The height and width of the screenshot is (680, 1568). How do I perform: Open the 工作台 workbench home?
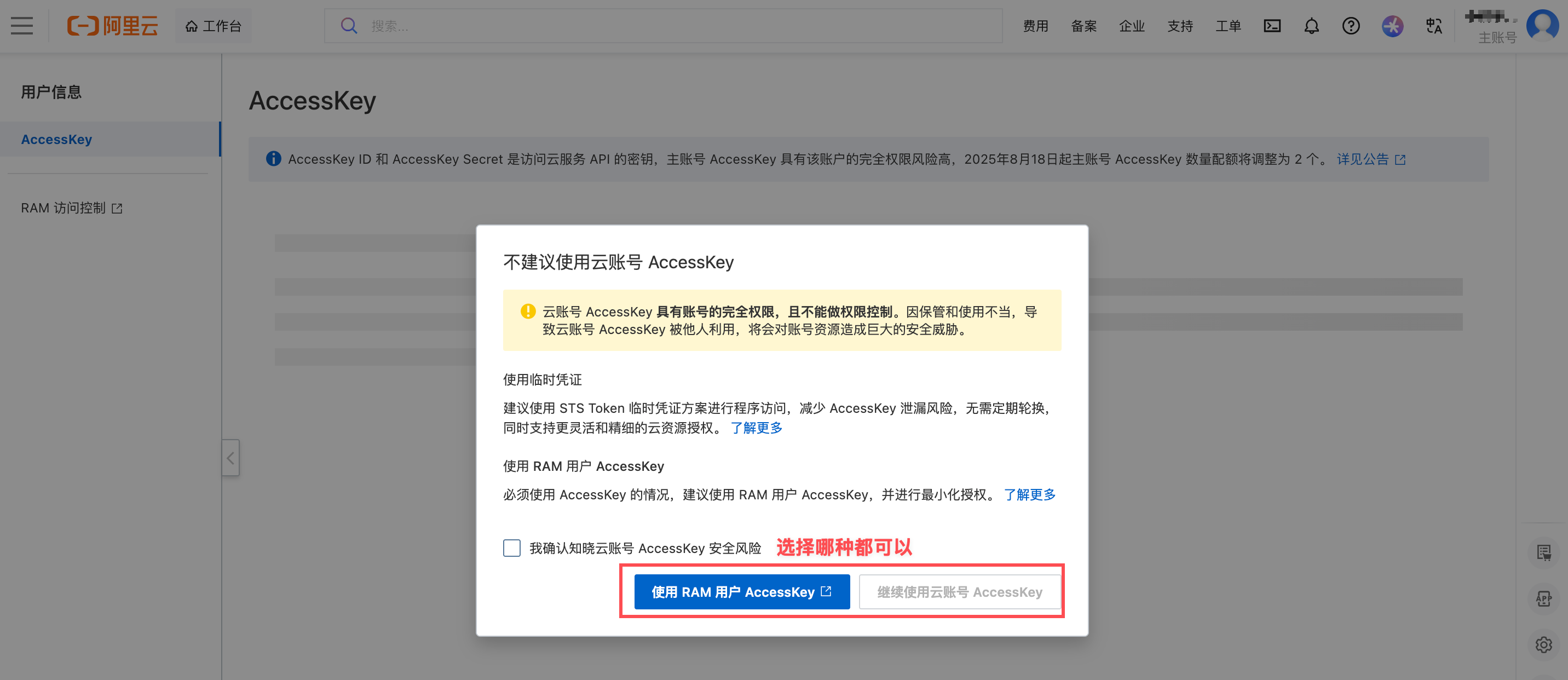tap(213, 26)
